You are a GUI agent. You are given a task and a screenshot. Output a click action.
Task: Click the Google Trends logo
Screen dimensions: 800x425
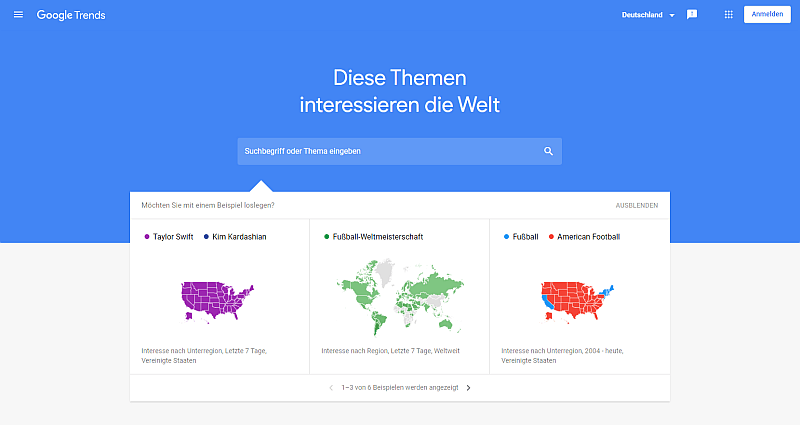[x=71, y=15]
